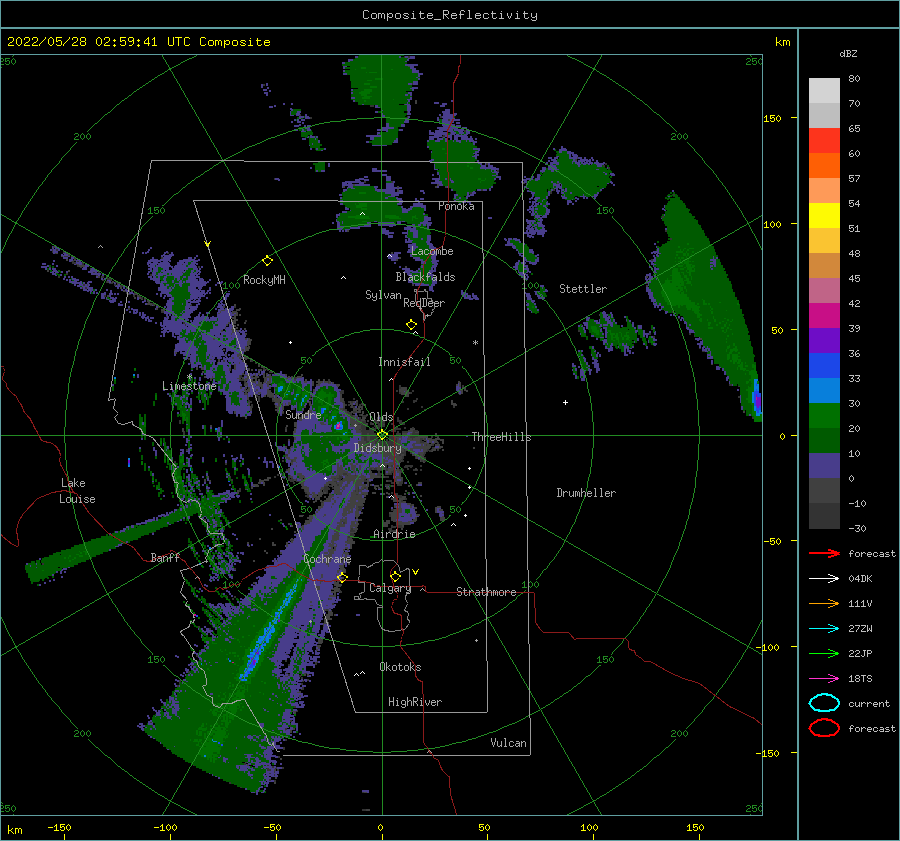Click the white 04DK arrow icon
This screenshot has height=841, width=900.
point(824,579)
